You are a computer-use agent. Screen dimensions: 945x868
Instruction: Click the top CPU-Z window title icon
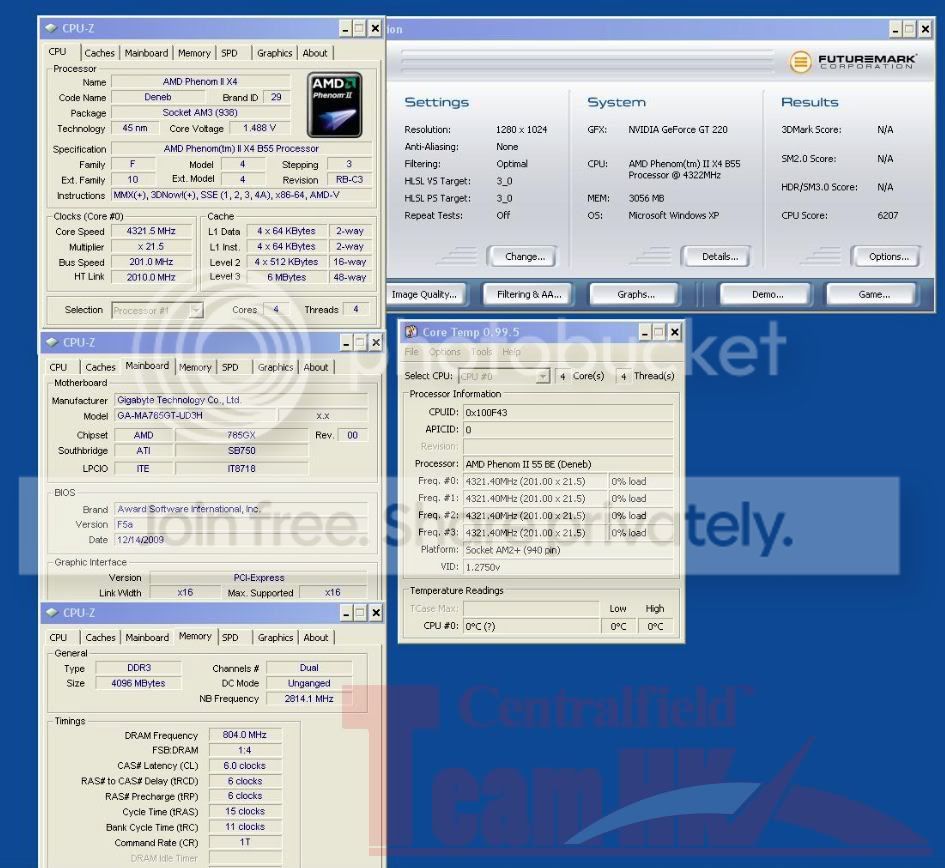click(52, 28)
